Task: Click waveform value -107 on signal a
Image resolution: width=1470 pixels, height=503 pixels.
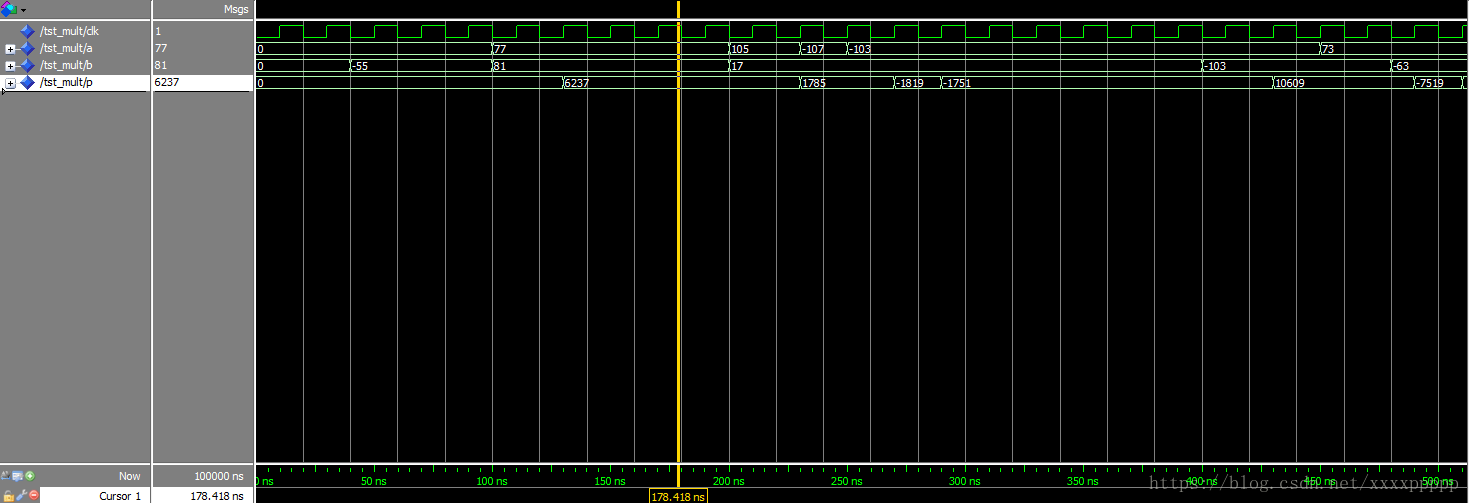Action: [x=813, y=49]
